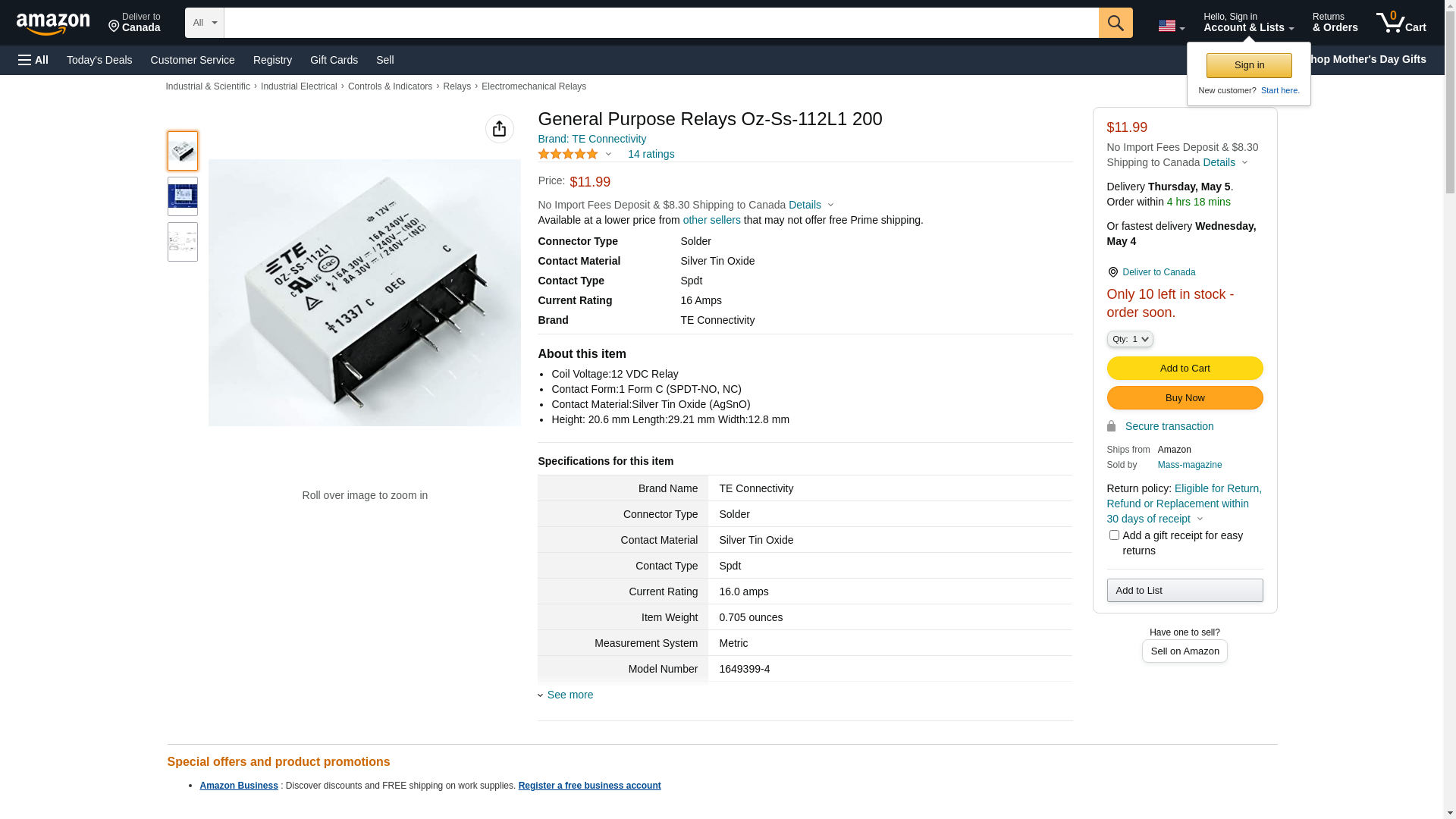Screen dimensions: 1456x819
Task: Open the Qty quantity dropdown
Action: (x=1129, y=339)
